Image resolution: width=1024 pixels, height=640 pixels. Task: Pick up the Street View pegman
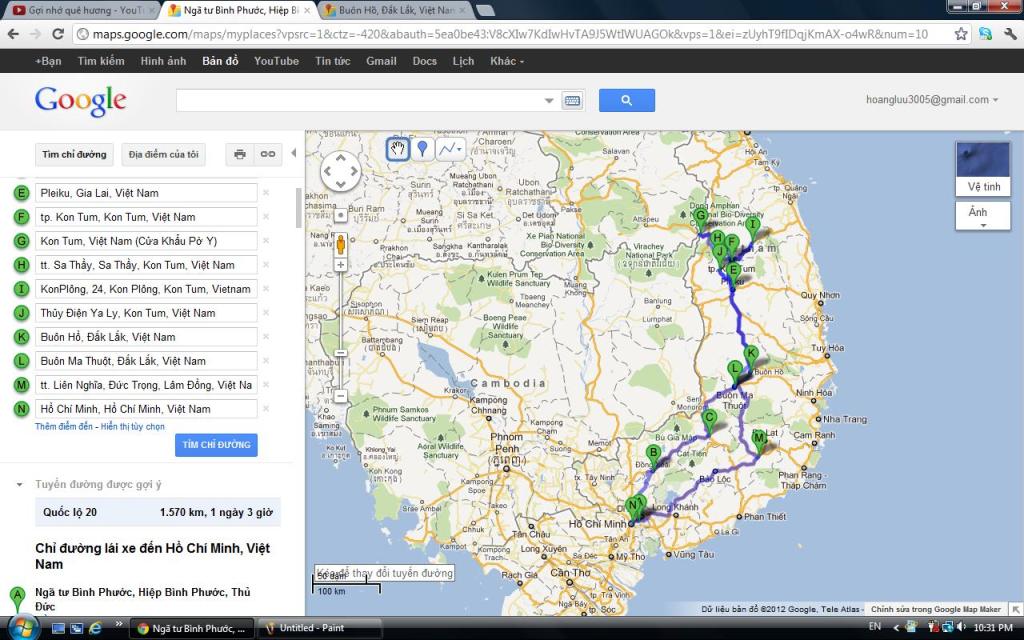[x=340, y=244]
